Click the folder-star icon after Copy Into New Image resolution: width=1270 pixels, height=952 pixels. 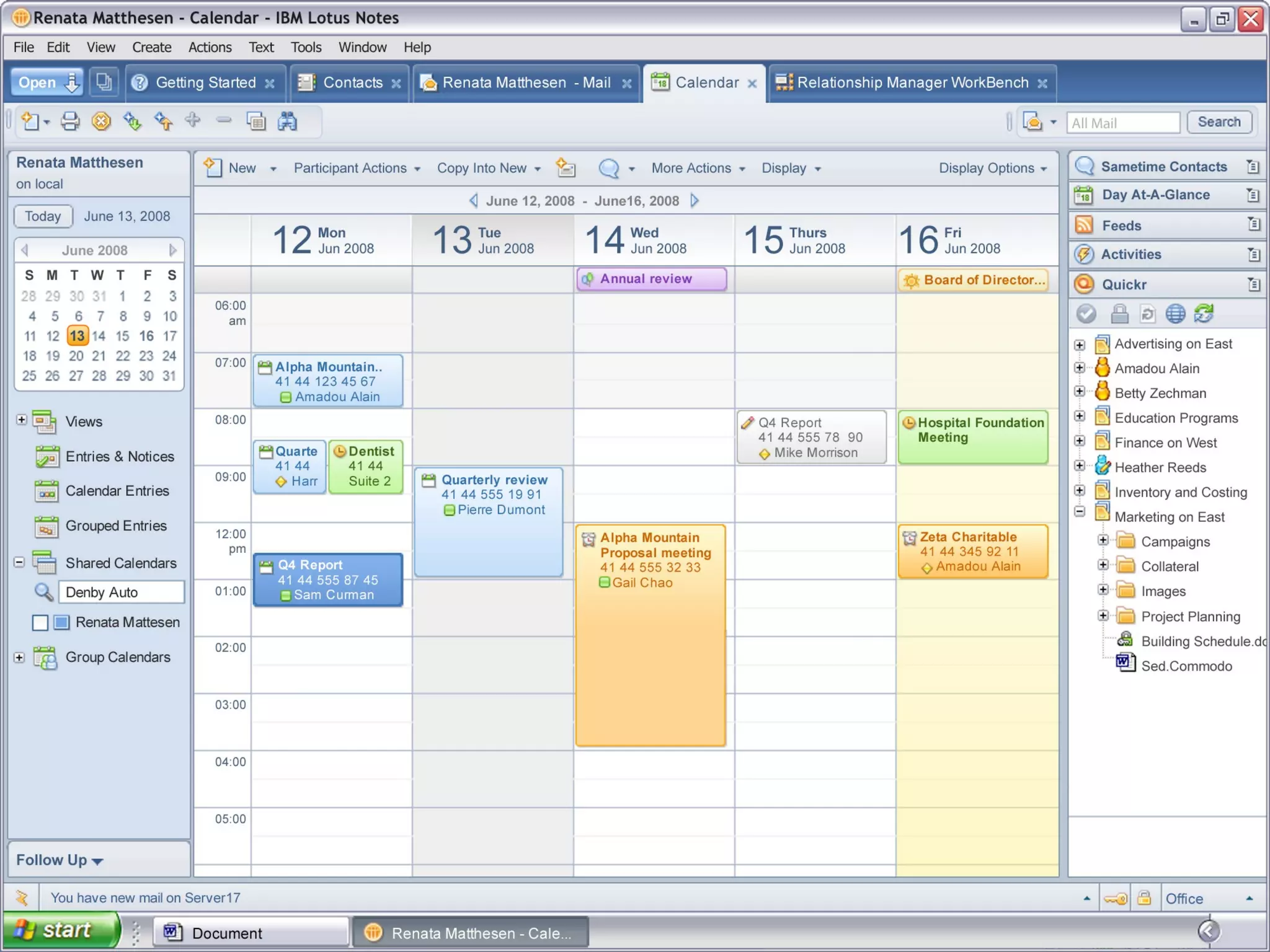click(566, 167)
